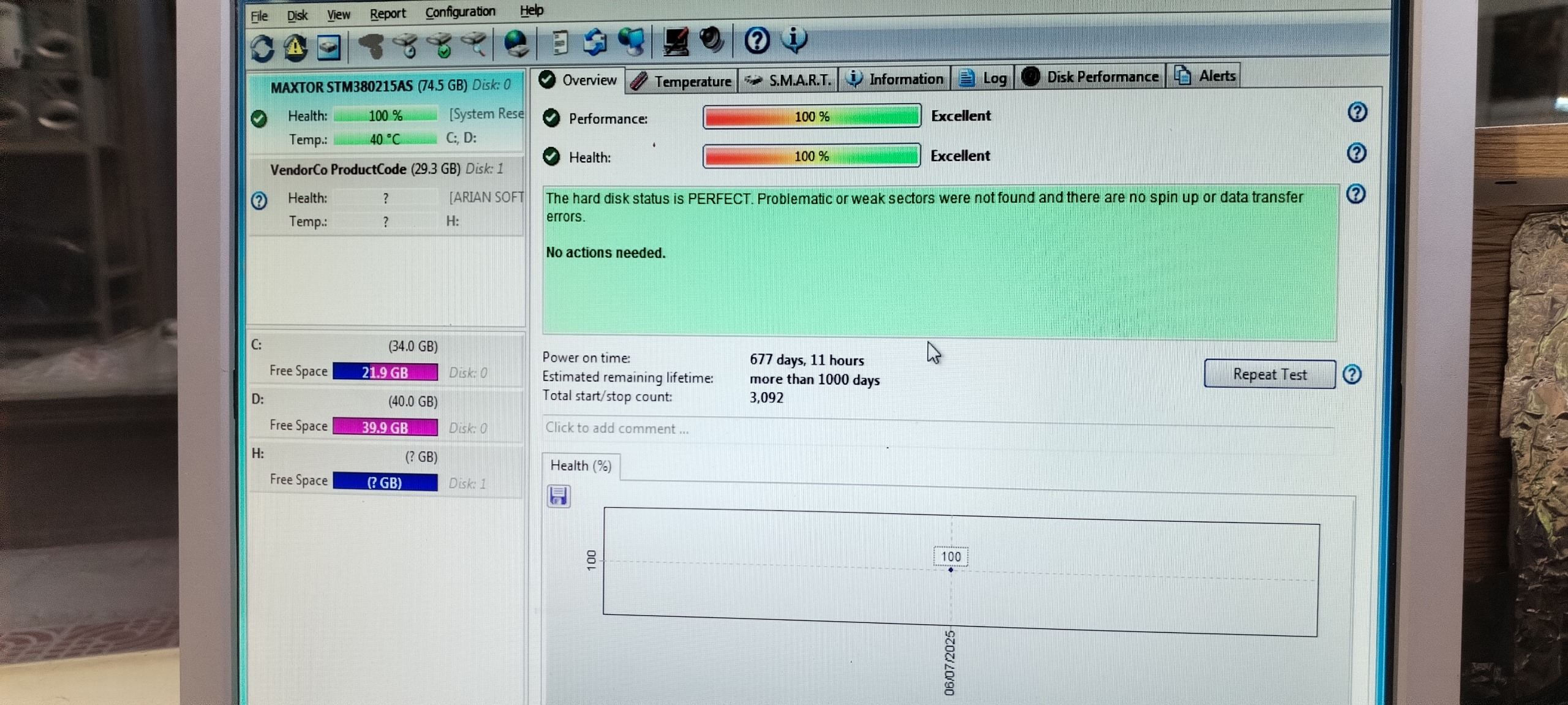Click the Performance 100 % bar

click(812, 116)
